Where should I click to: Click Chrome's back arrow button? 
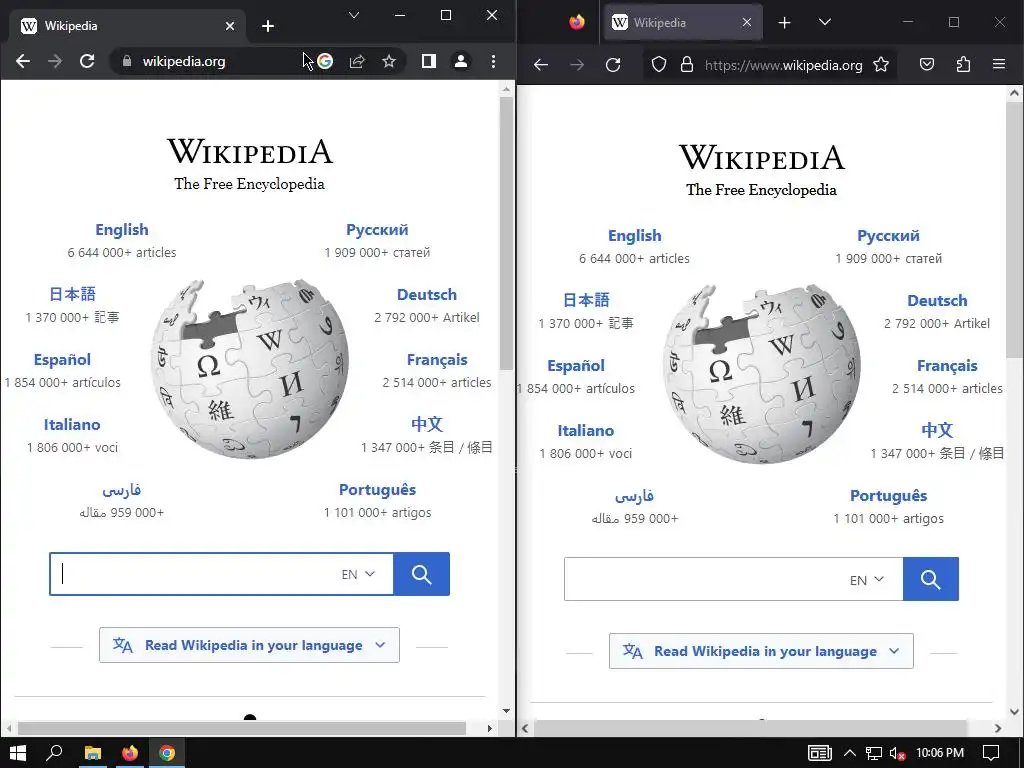23,61
